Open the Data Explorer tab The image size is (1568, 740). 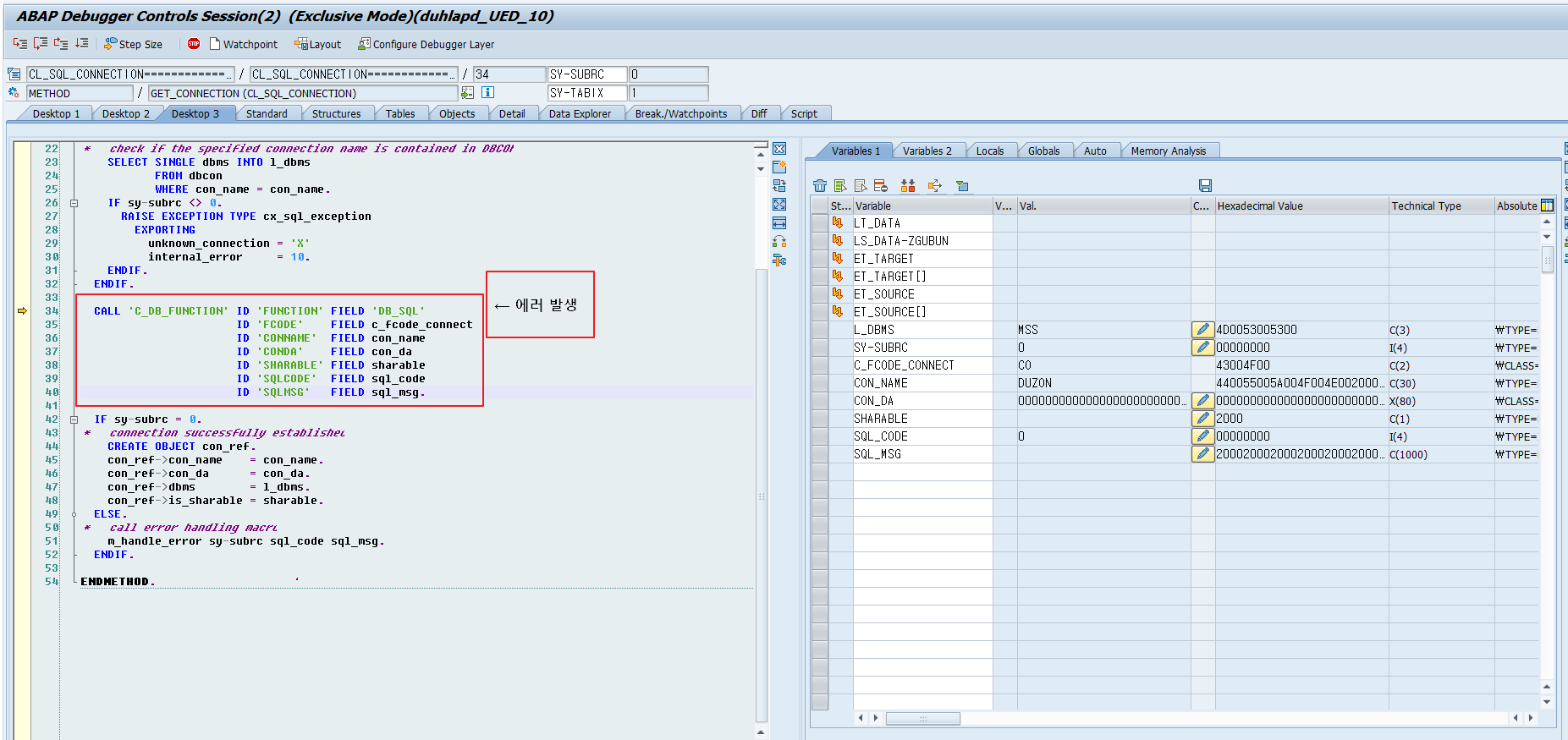tap(580, 113)
